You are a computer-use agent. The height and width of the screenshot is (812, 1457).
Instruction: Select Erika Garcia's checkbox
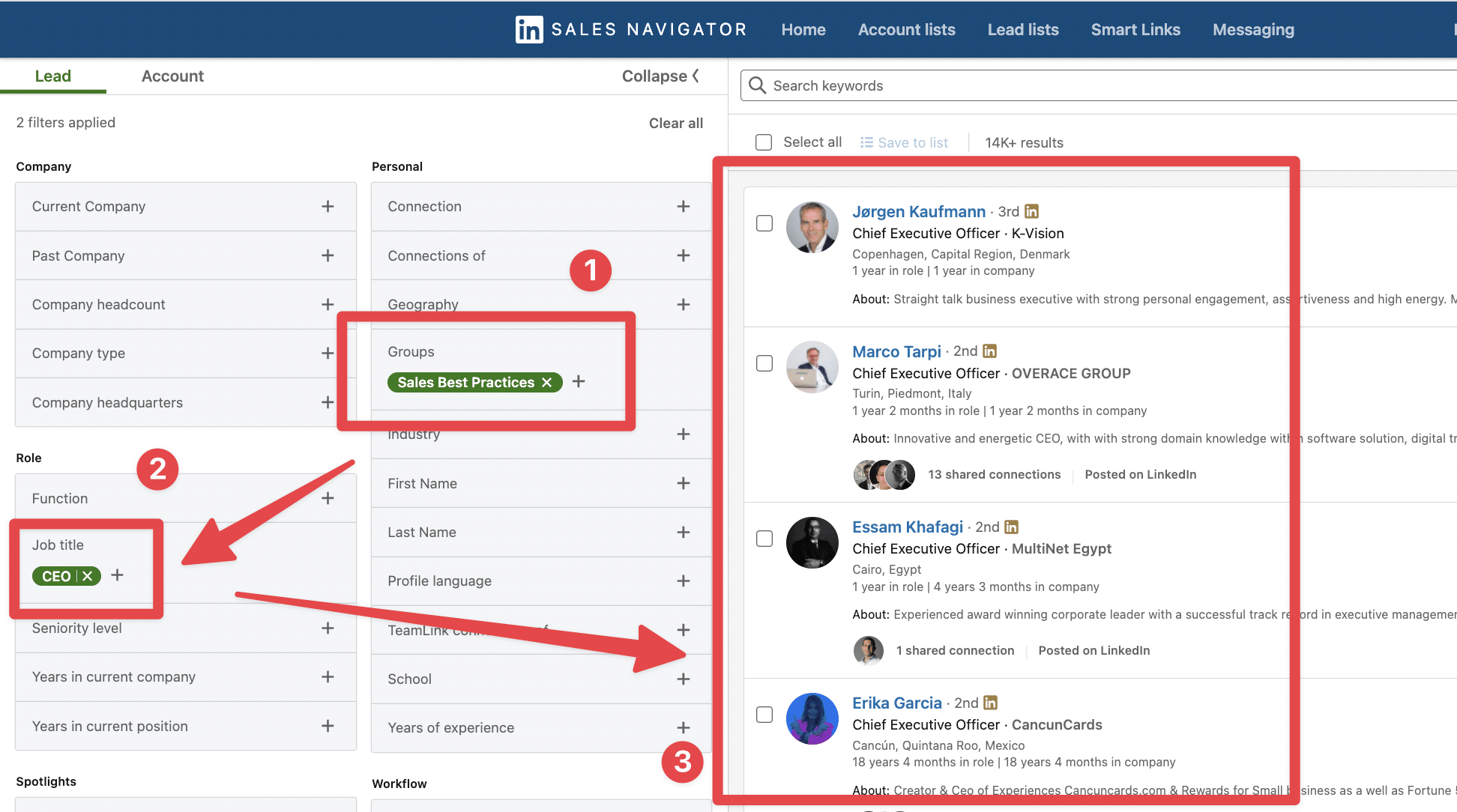click(x=764, y=715)
